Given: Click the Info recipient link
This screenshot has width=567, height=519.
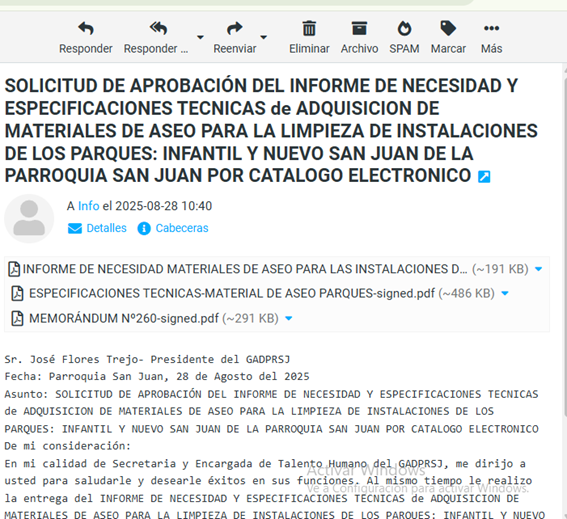Looking at the screenshot, I should 89,206.
